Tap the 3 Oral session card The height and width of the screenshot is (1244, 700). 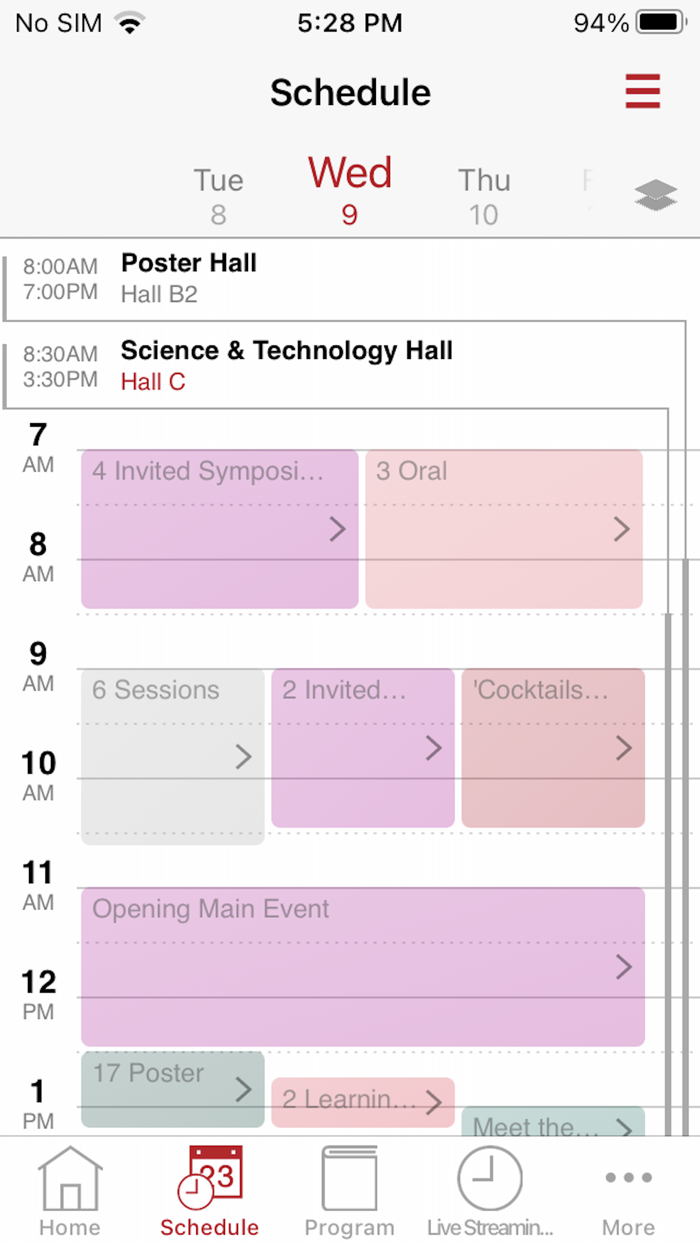[504, 530]
